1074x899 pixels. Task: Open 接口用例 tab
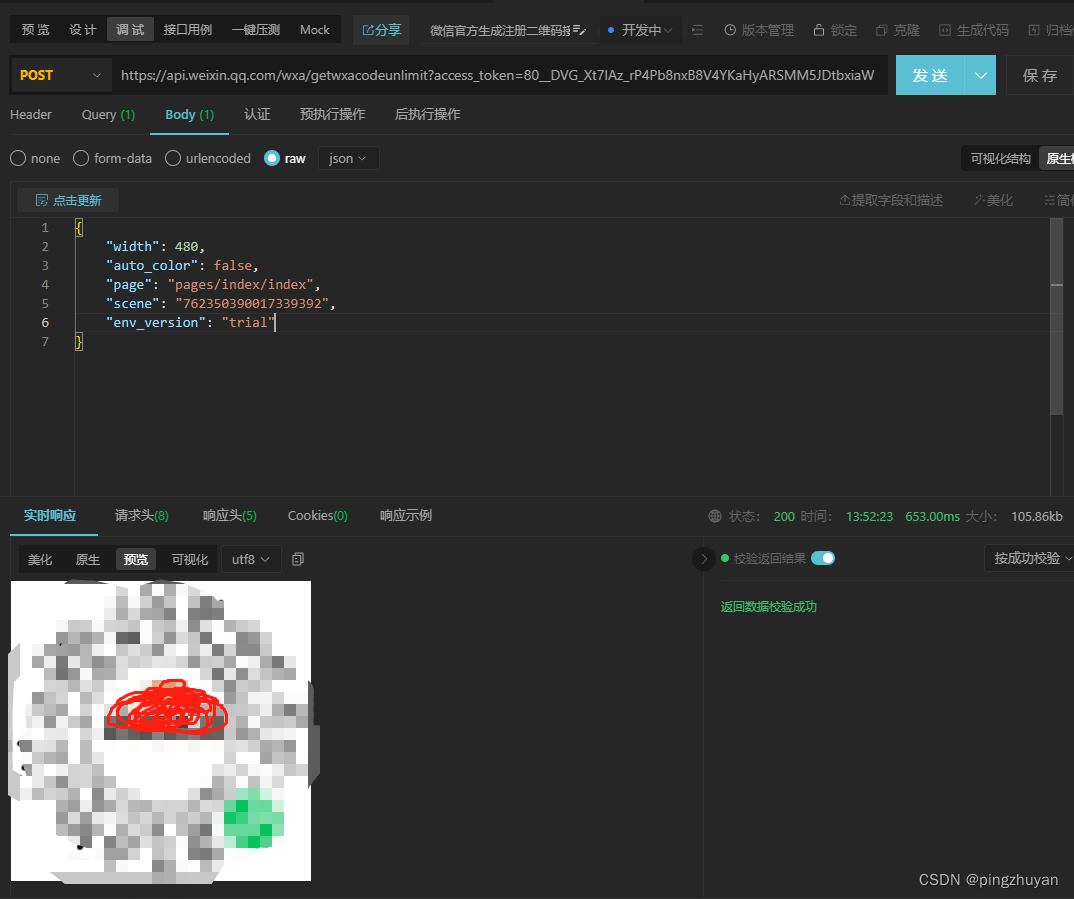[x=188, y=29]
